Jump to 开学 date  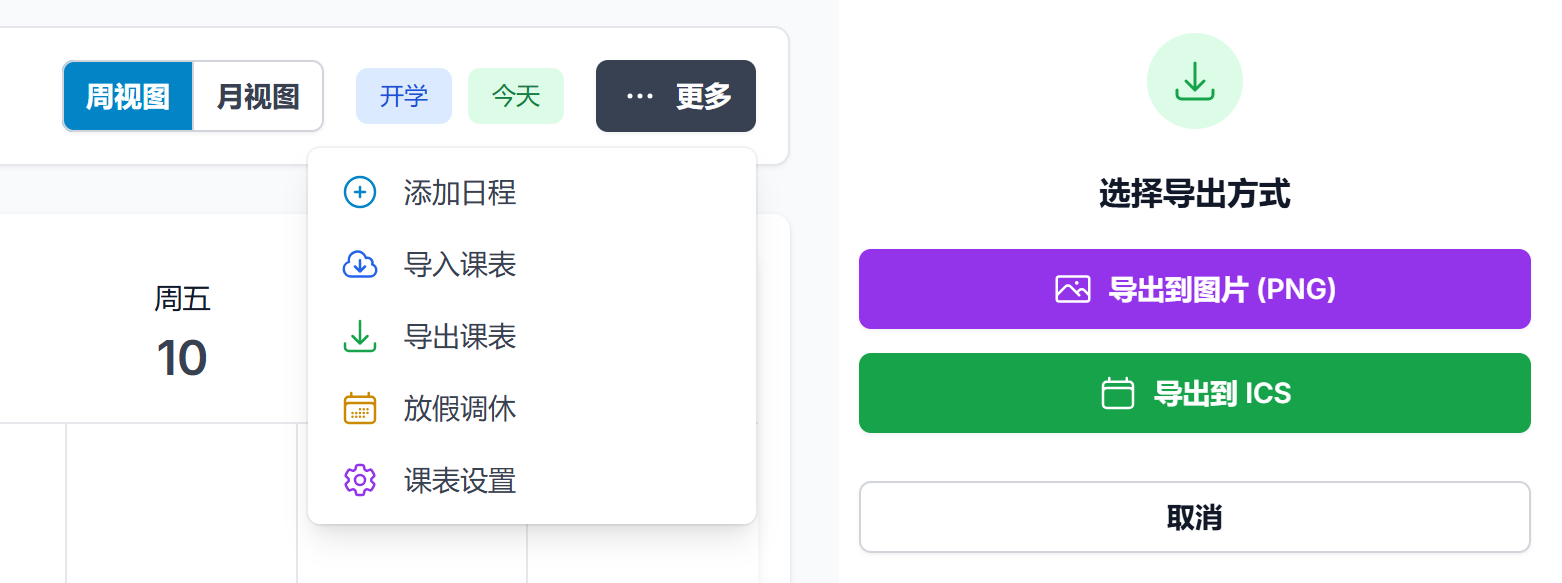(404, 96)
